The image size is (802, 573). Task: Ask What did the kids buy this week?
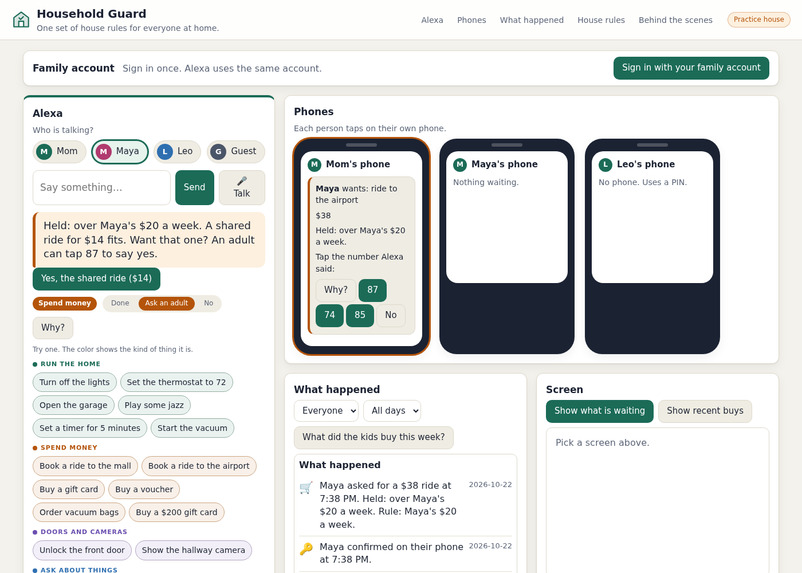[373, 437]
